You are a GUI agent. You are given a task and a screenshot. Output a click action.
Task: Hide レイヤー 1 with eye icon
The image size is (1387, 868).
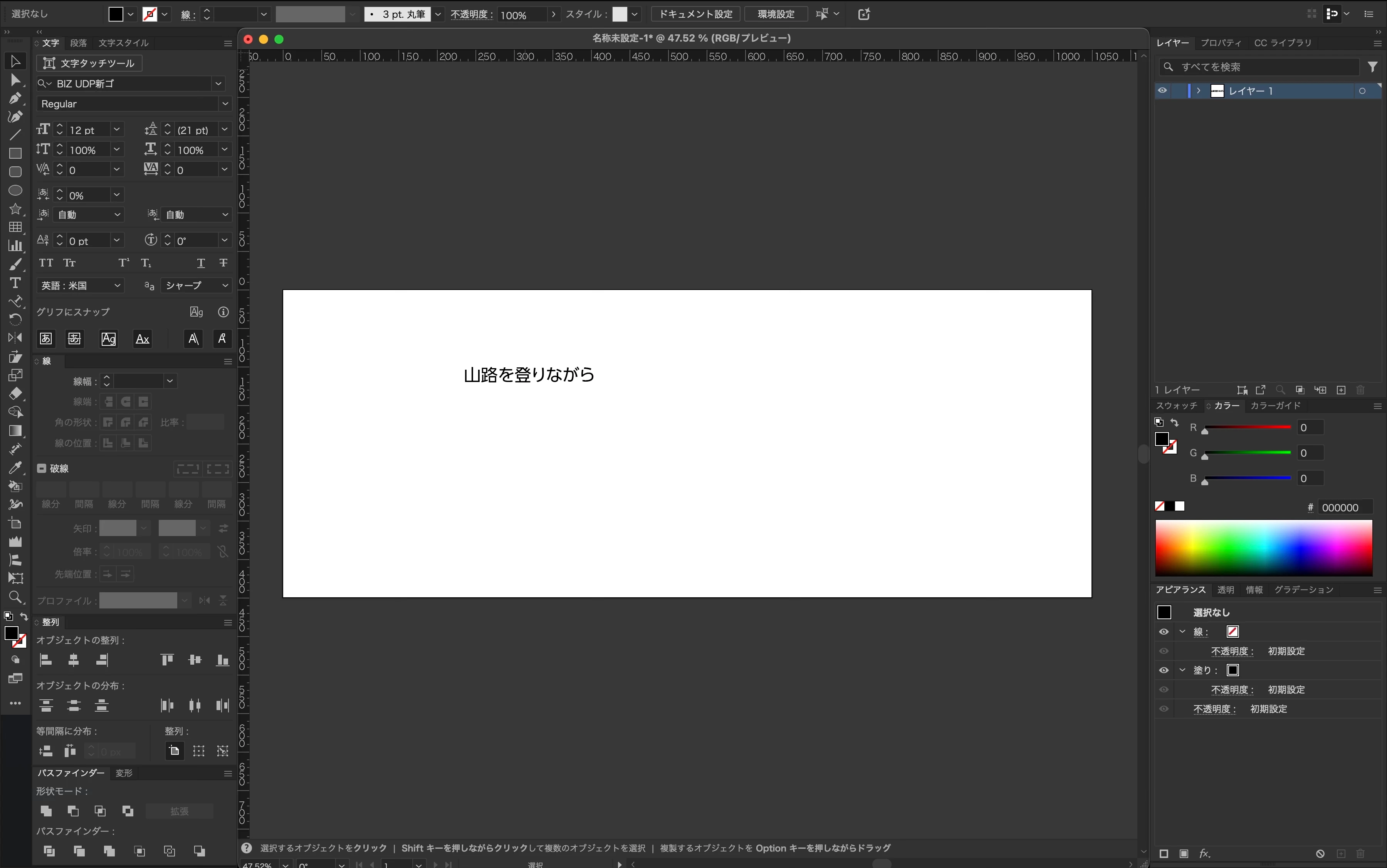1162,91
